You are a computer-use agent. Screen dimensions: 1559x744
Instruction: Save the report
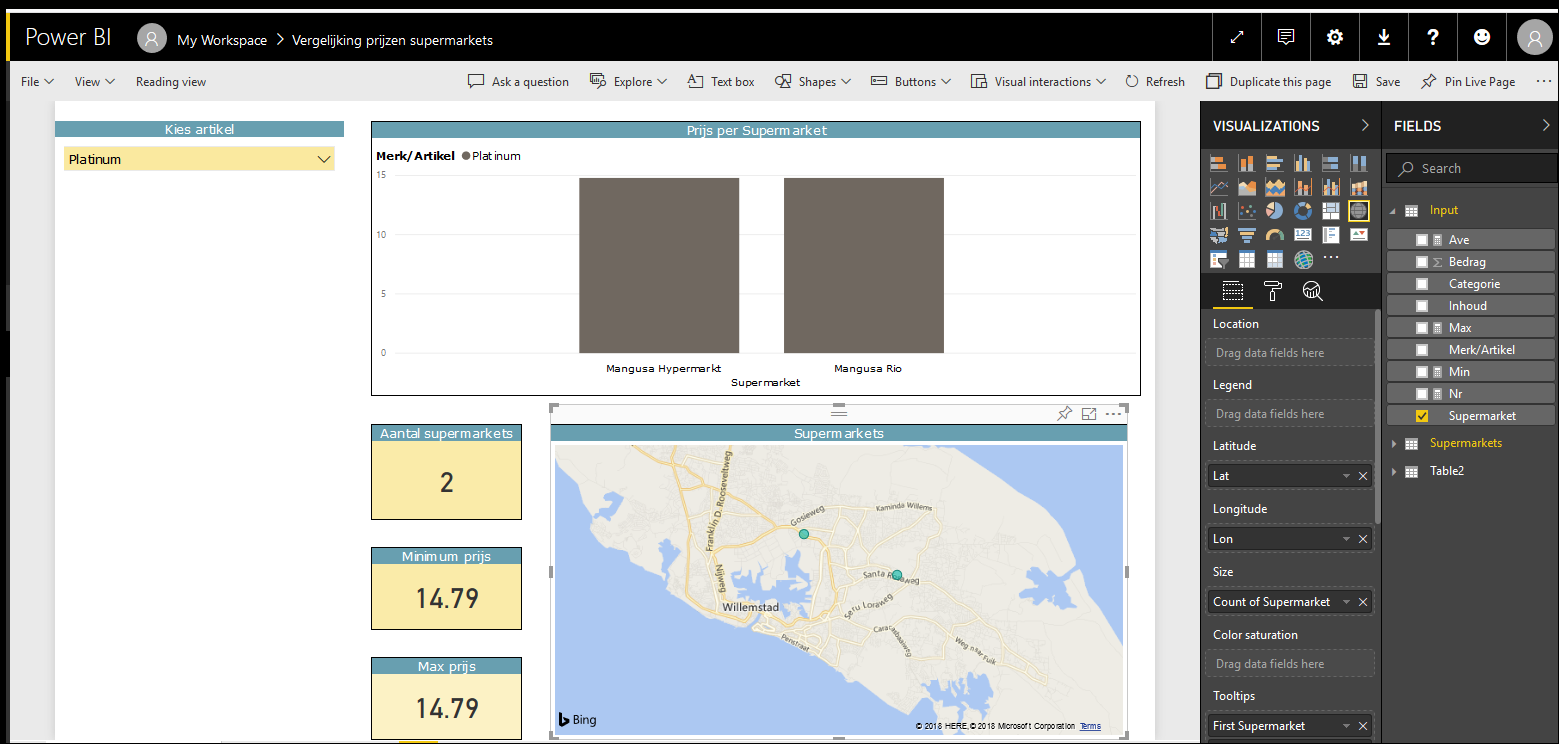[1377, 82]
